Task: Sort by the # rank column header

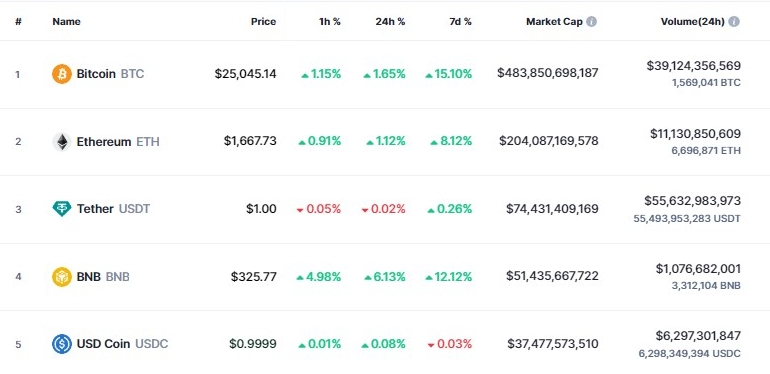Action: click(18, 22)
